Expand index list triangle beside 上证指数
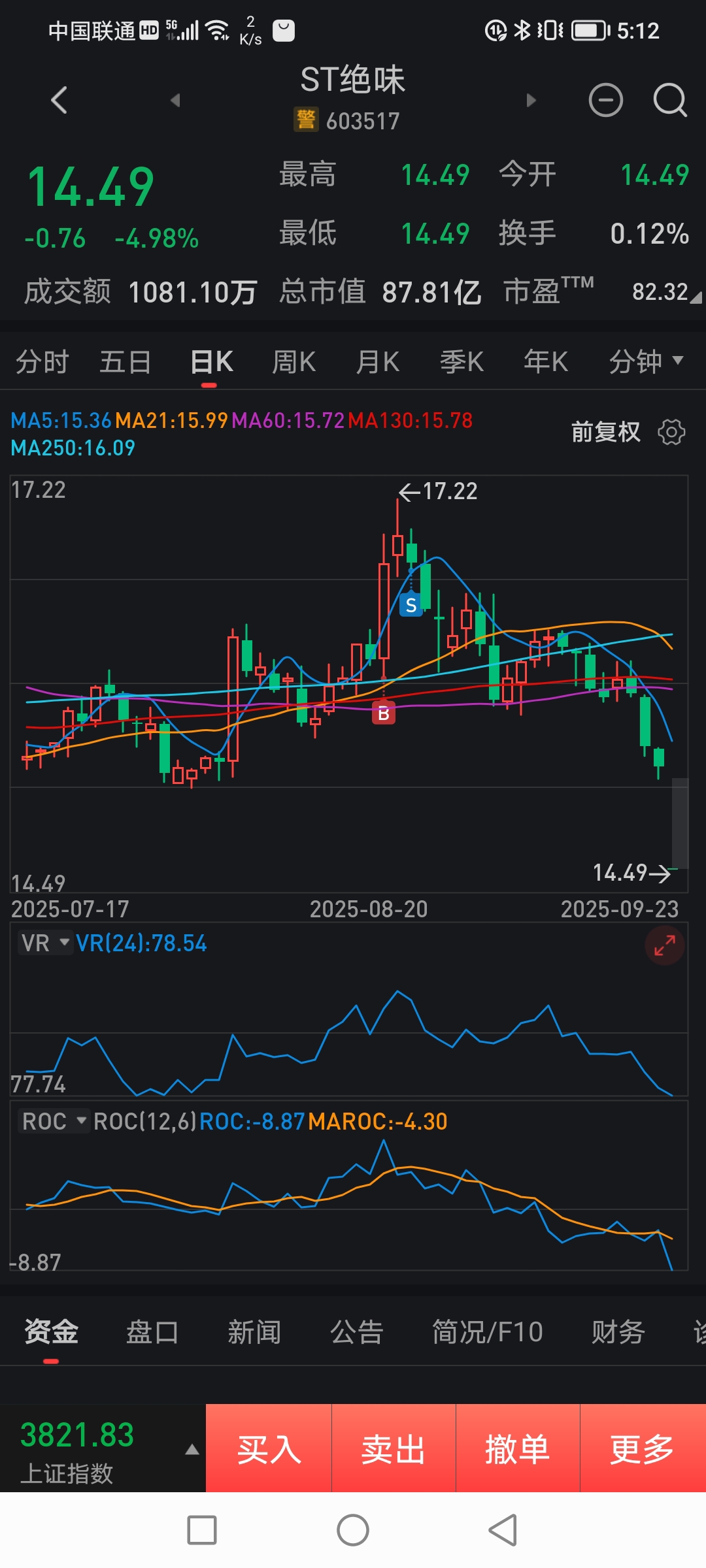This screenshot has width=706, height=1568. pos(192,1449)
